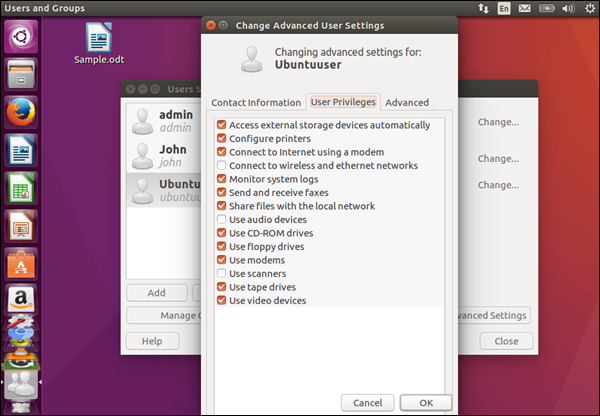Open Ubuntu Software center icon
Image resolution: width=600 pixels, height=416 pixels.
pos(21,264)
